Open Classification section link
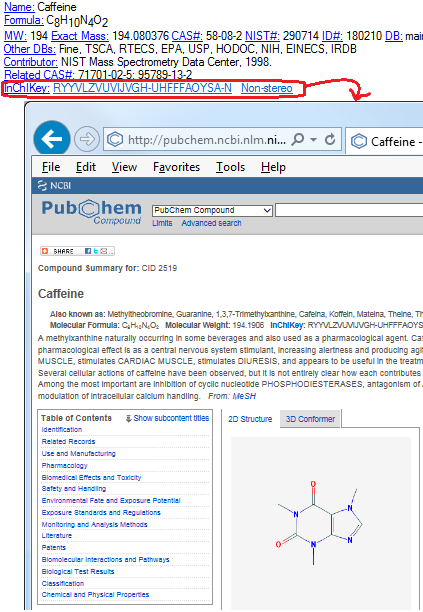The width and height of the screenshot is (423, 612). [x=62, y=584]
